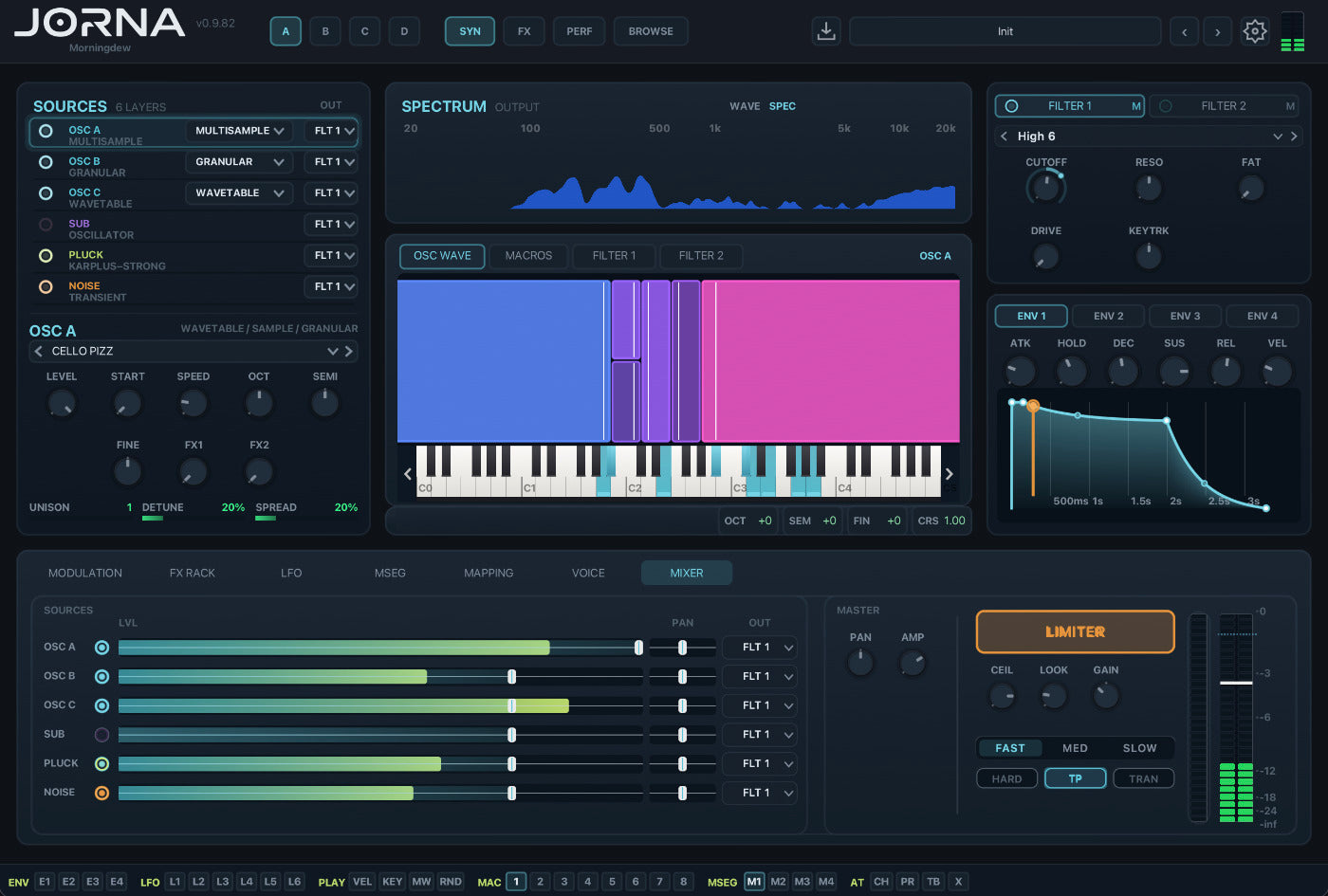Image resolution: width=1328 pixels, height=896 pixels.
Task: Select the ENV 3 tab
Action: (1185, 316)
